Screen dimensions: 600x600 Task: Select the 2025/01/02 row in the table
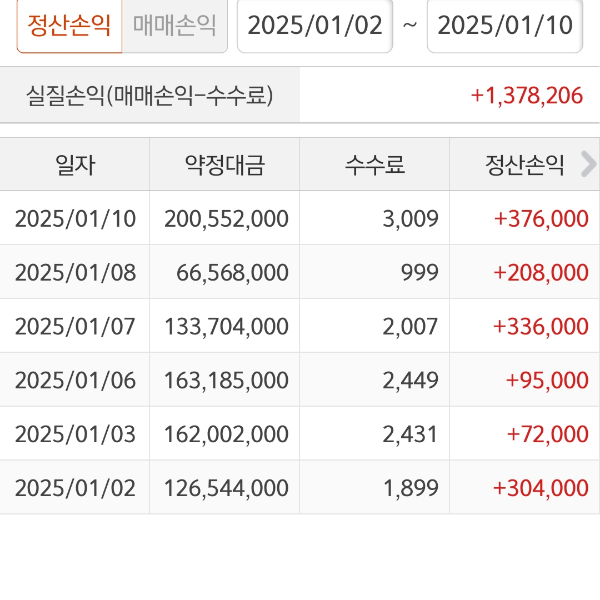click(x=75, y=488)
